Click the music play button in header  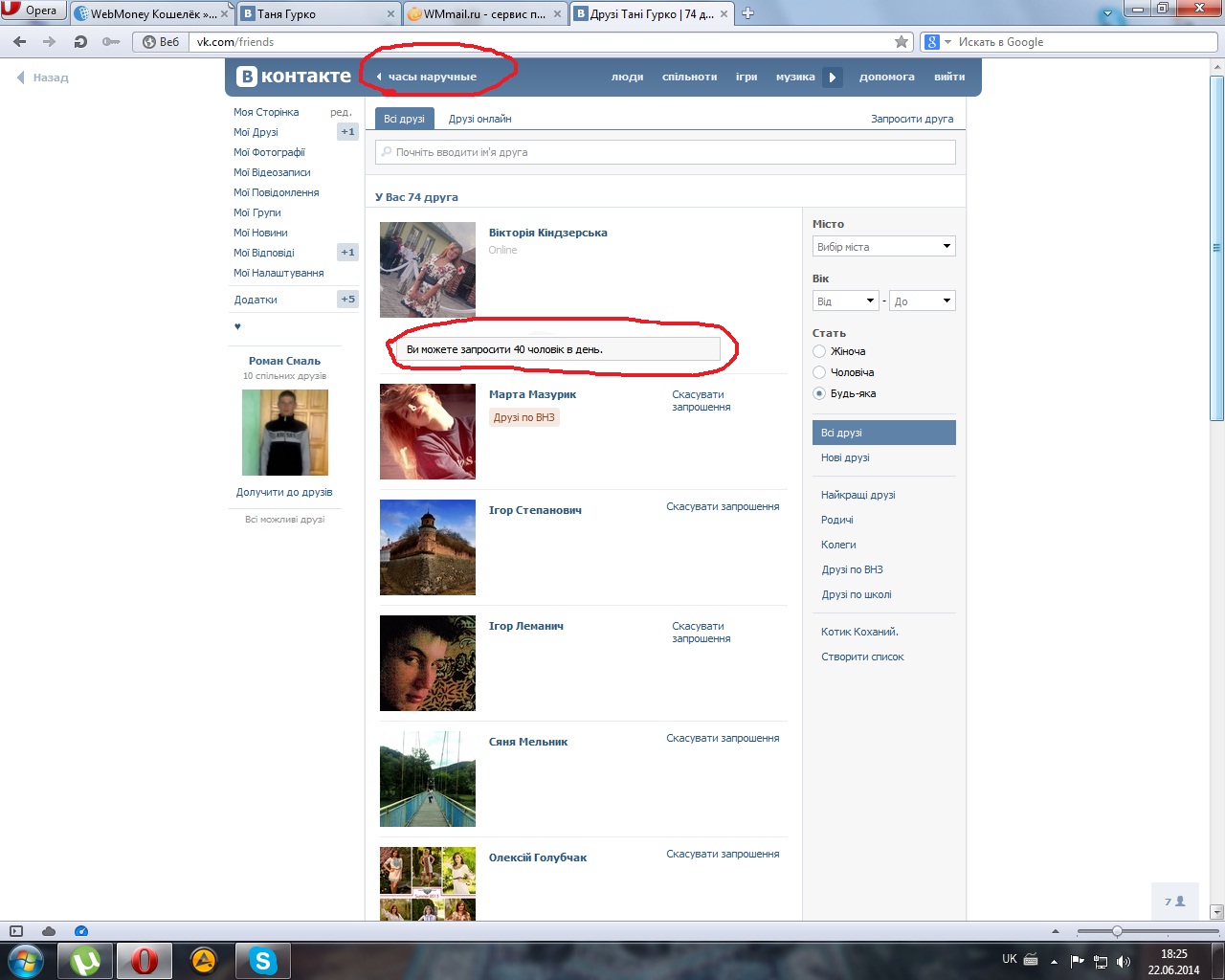tap(833, 78)
